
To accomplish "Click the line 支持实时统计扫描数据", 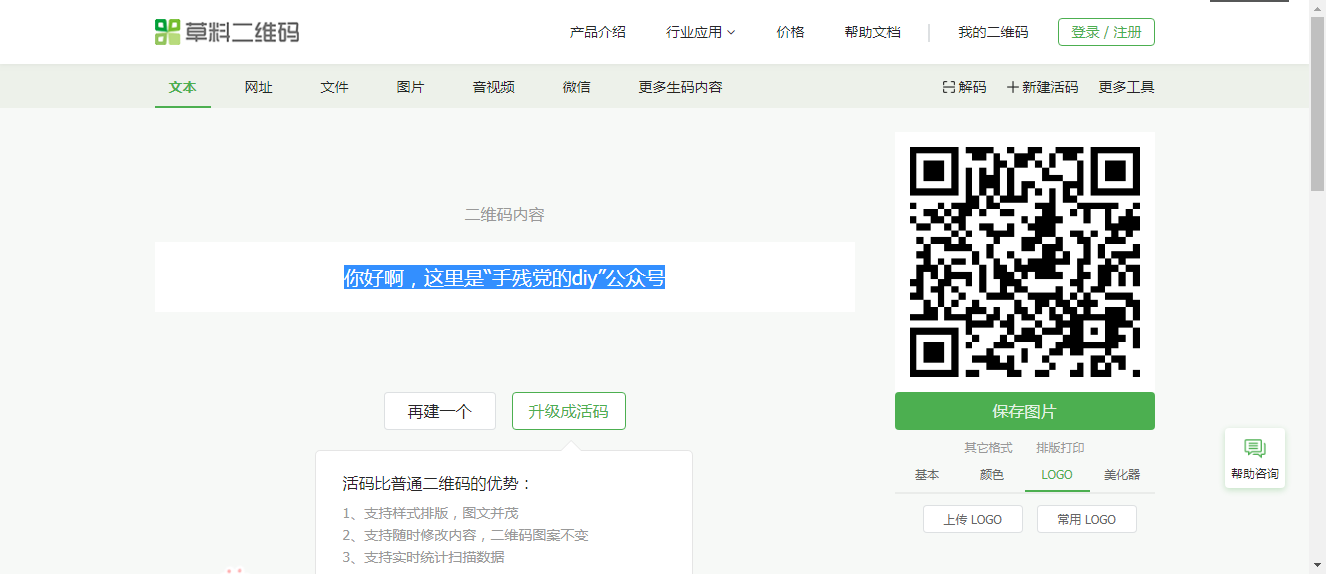I will [x=423, y=557].
